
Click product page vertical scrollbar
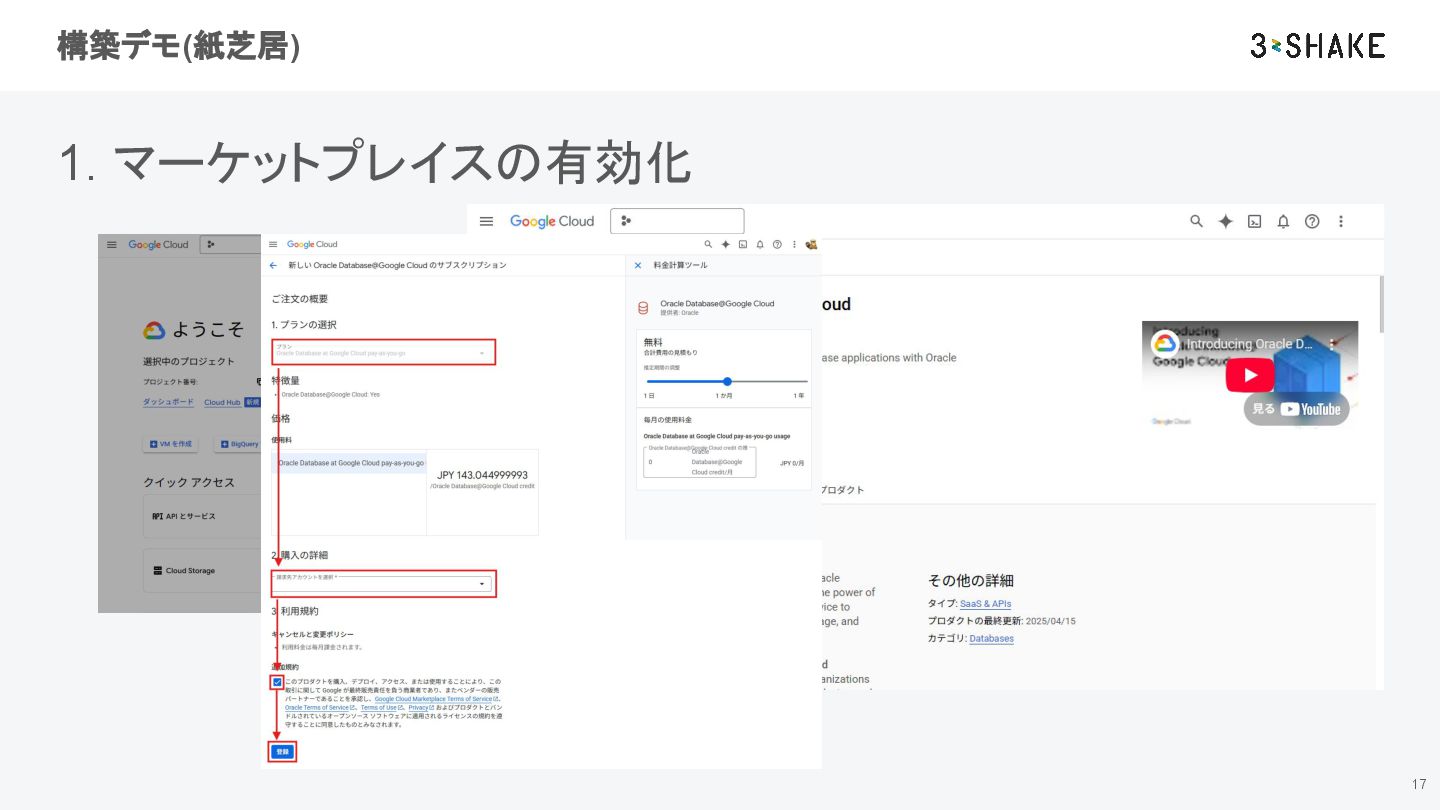pyautogui.click(x=1380, y=303)
